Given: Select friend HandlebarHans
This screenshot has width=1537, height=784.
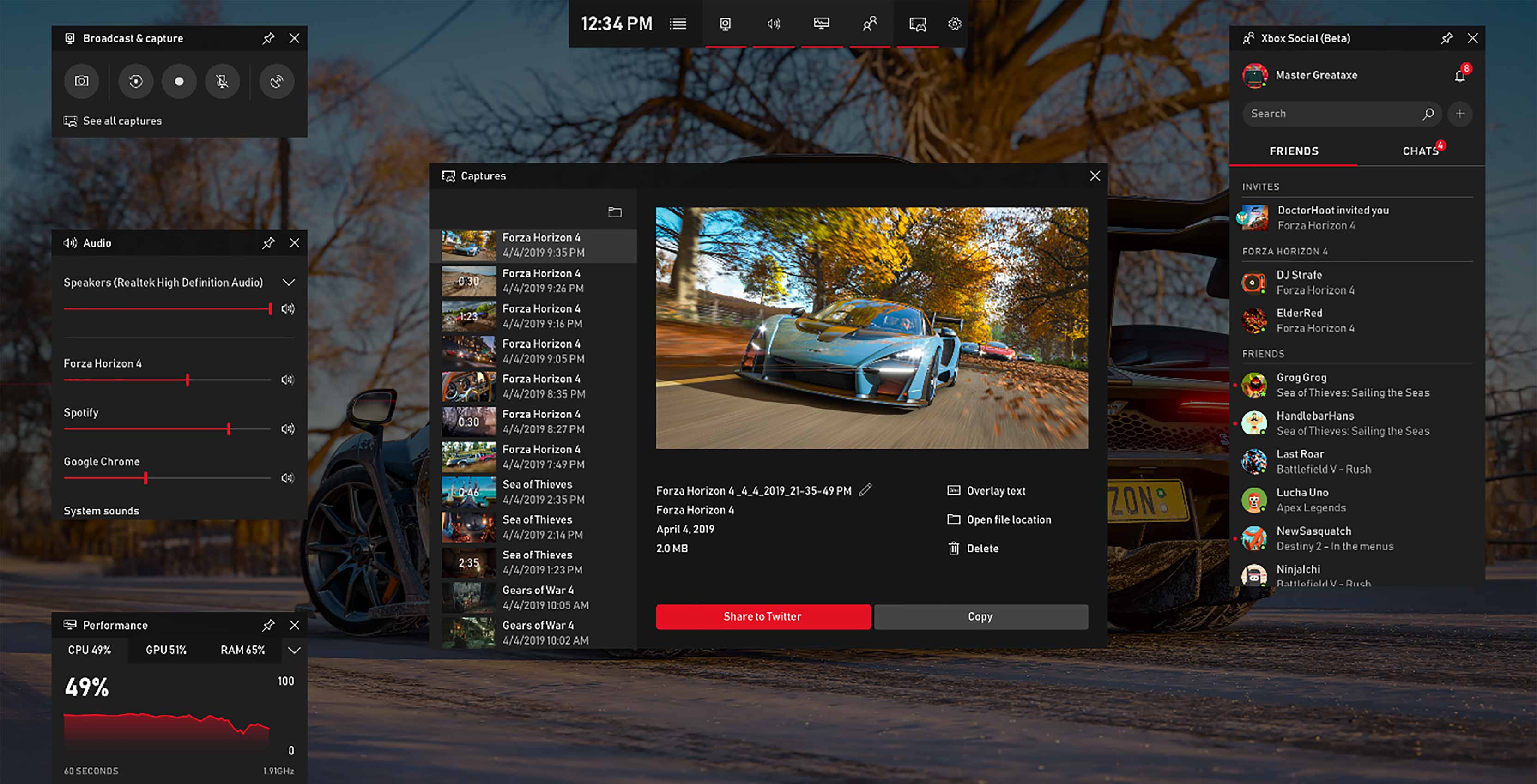Looking at the screenshot, I should point(1357,423).
